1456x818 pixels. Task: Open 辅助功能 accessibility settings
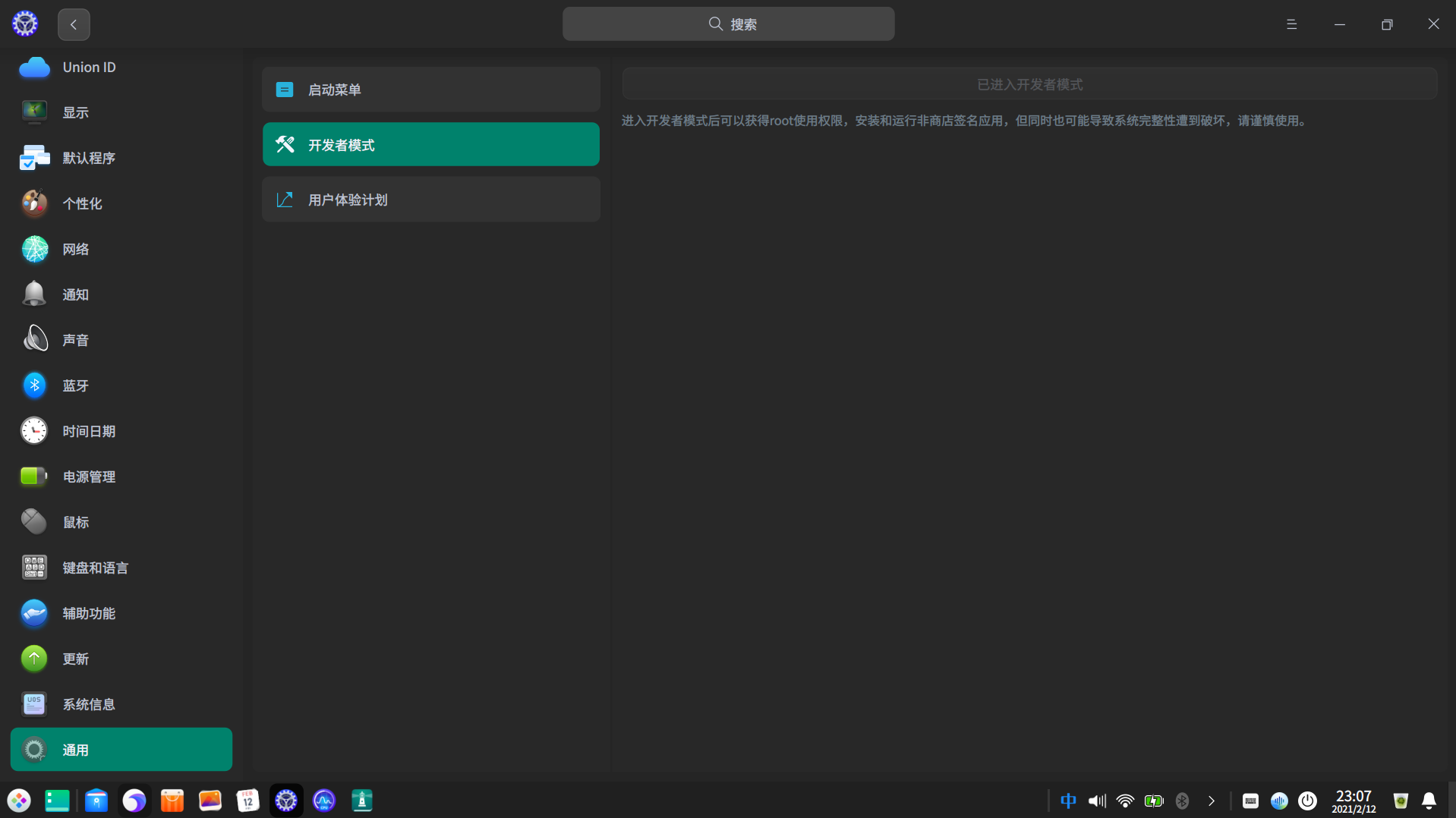[x=121, y=613]
